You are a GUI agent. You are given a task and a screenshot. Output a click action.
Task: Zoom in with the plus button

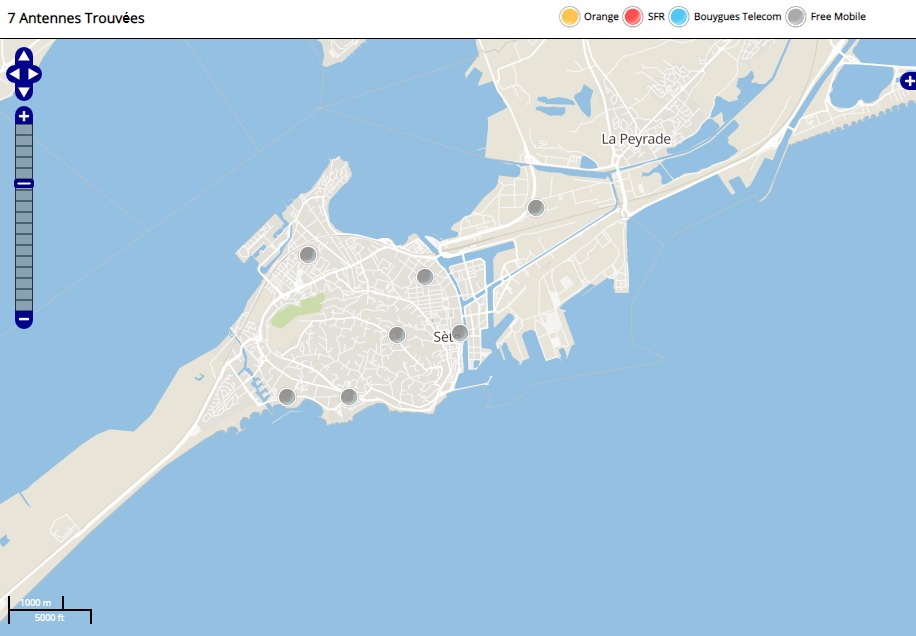pyautogui.click(x=23, y=116)
